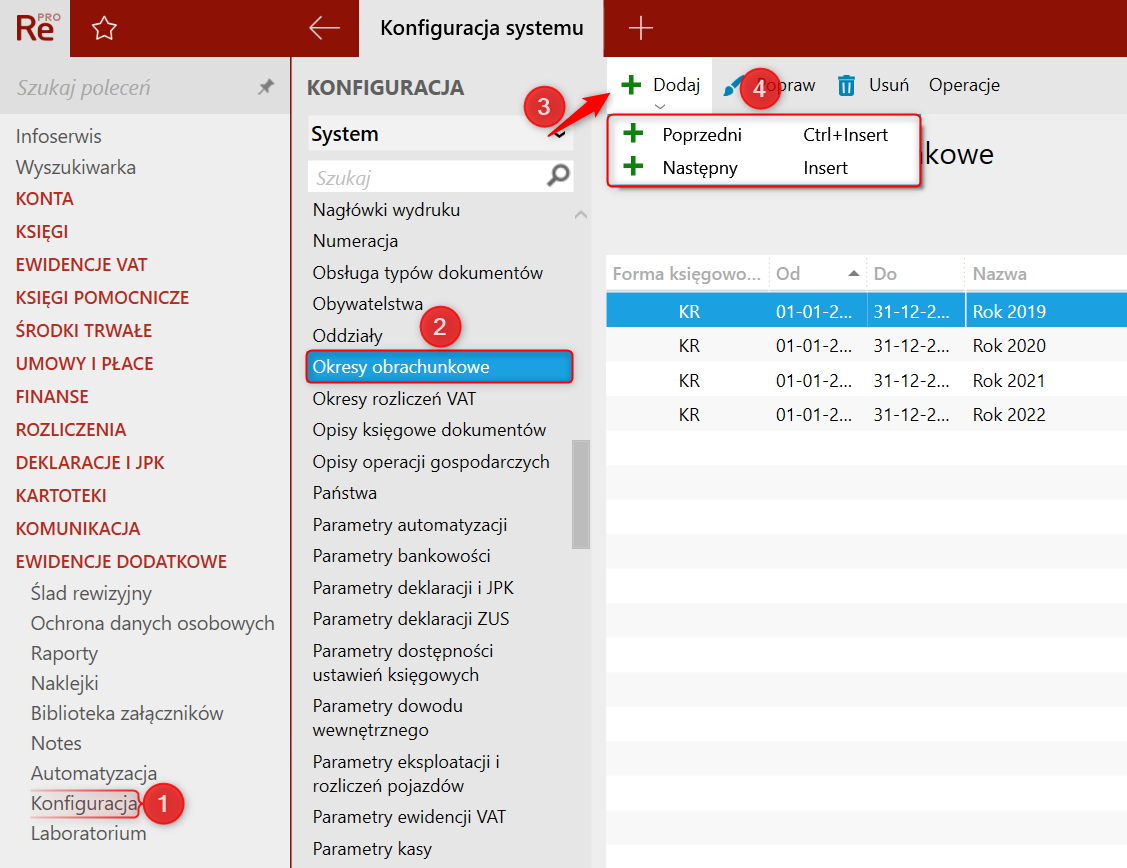
Task: Open Naklejki in the sidebar
Action: pyautogui.click(x=64, y=683)
